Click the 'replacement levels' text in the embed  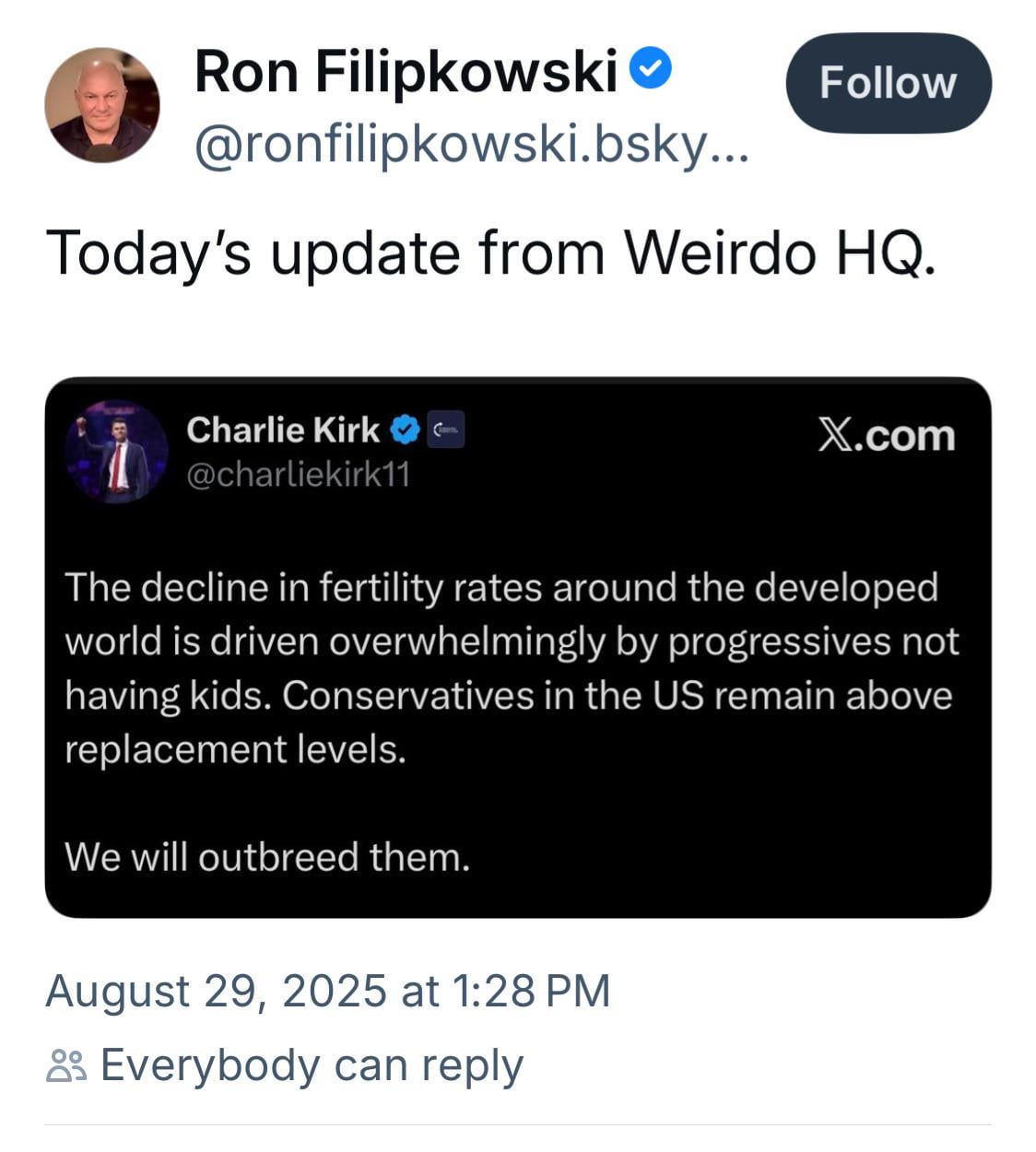tap(235, 749)
